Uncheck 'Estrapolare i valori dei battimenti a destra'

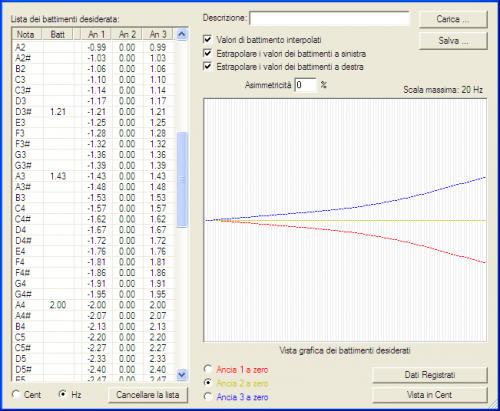click(207, 66)
